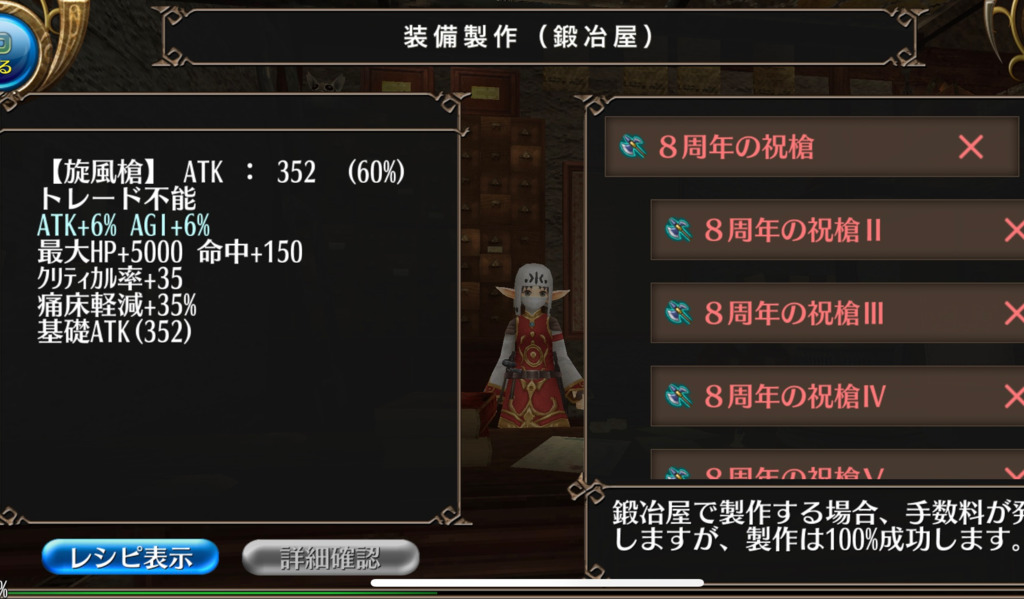The image size is (1024, 599).
Task: Select the 8周年の祝槍II recipe entry
Action: click(x=837, y=230)
